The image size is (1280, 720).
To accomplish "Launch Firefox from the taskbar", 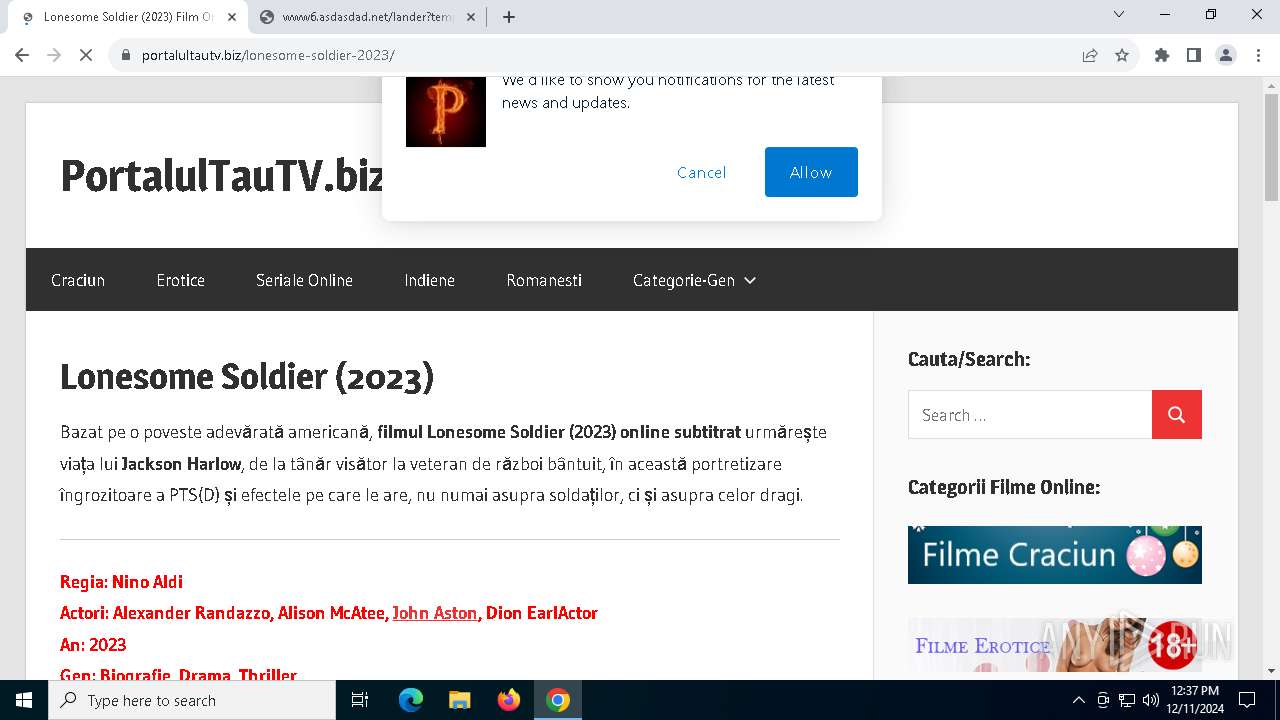I will (509, 700).
